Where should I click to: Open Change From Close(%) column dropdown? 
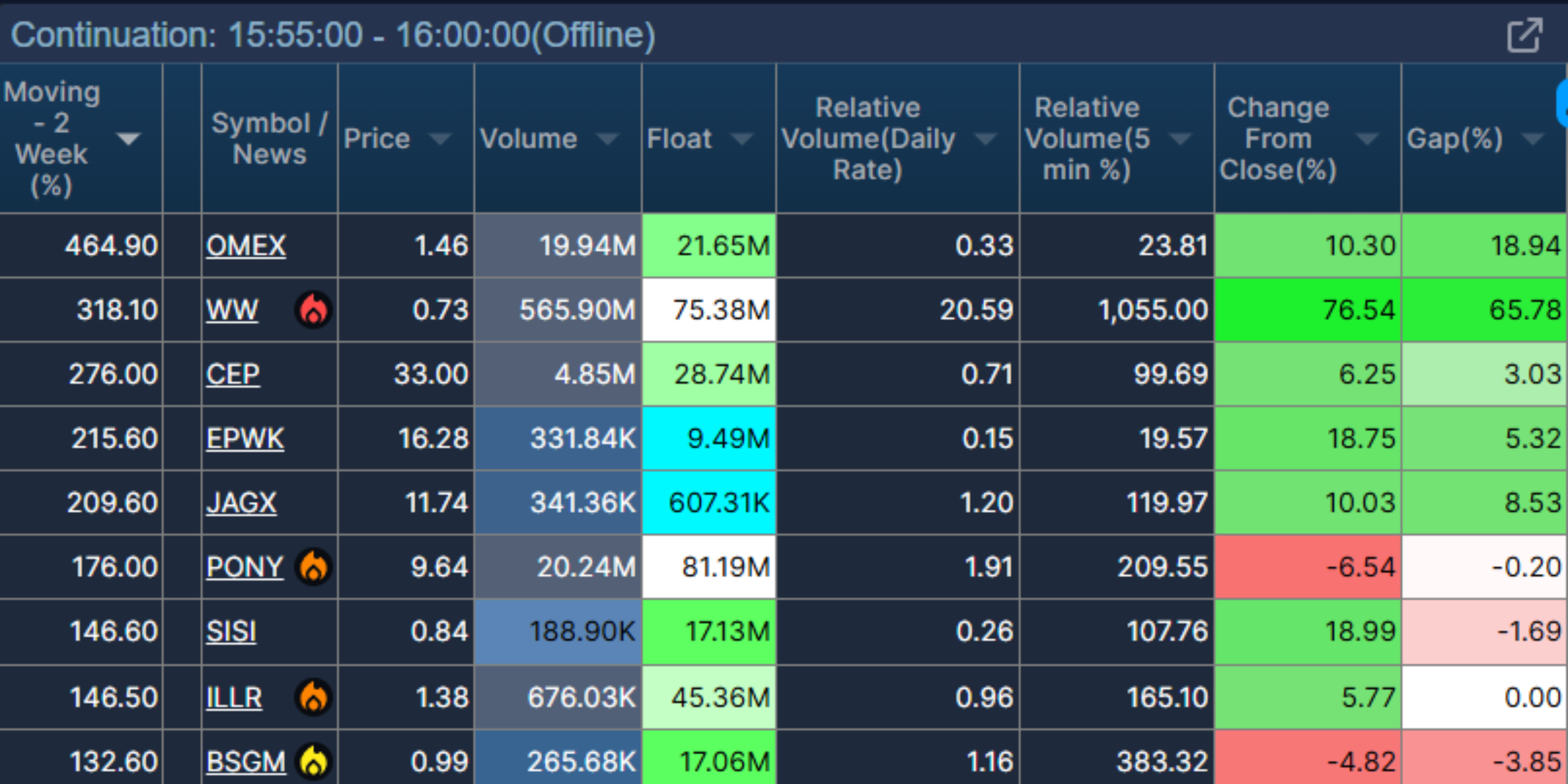pos(1367,139)
